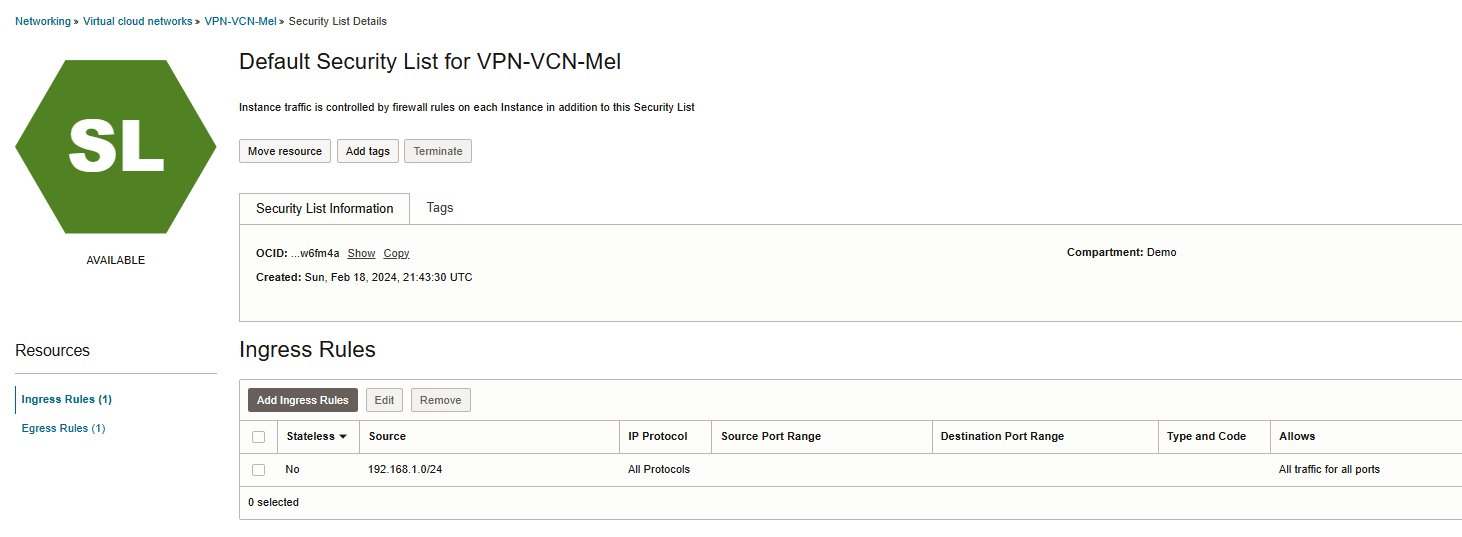Sort by the Stateless column arrow

[x=343, y=437]
